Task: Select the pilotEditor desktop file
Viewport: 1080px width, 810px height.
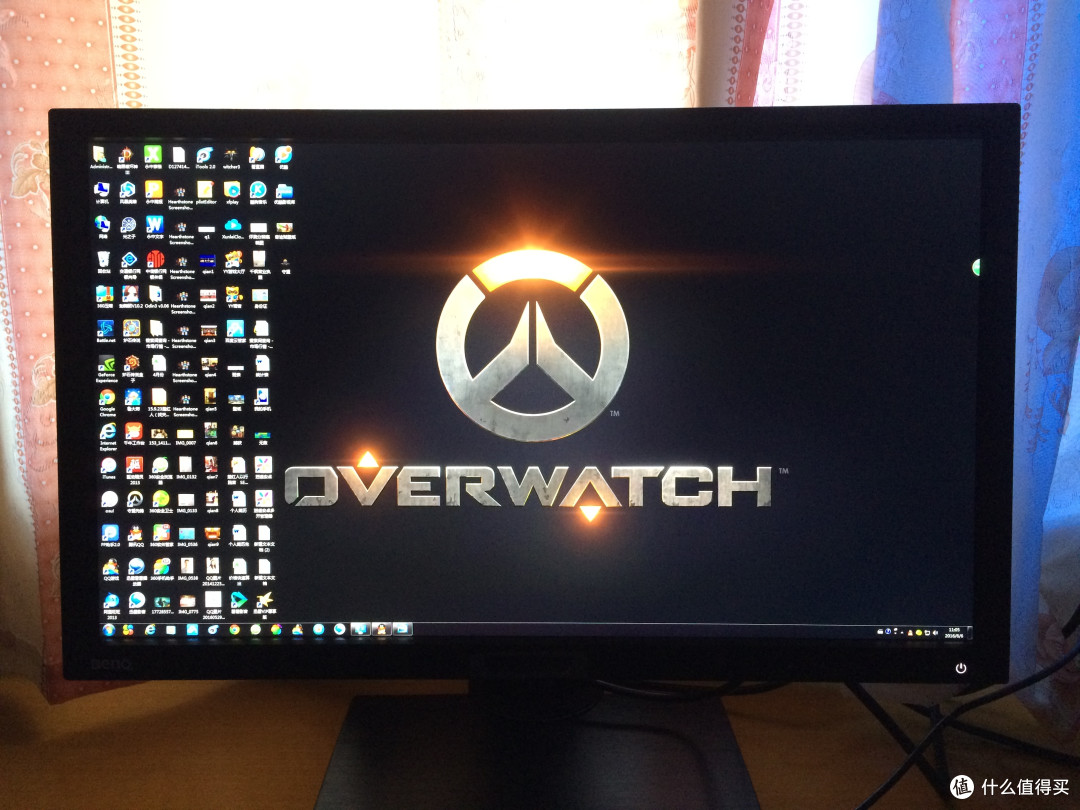Action: coord(206,193)
